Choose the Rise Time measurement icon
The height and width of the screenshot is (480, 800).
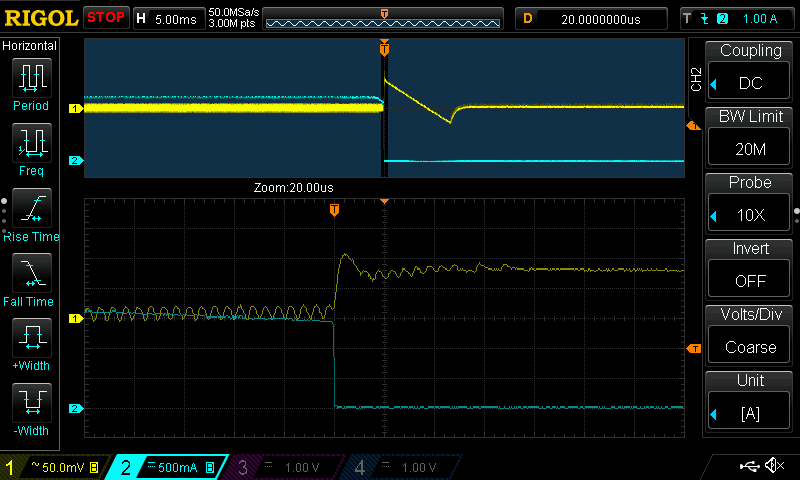(31, 210)
